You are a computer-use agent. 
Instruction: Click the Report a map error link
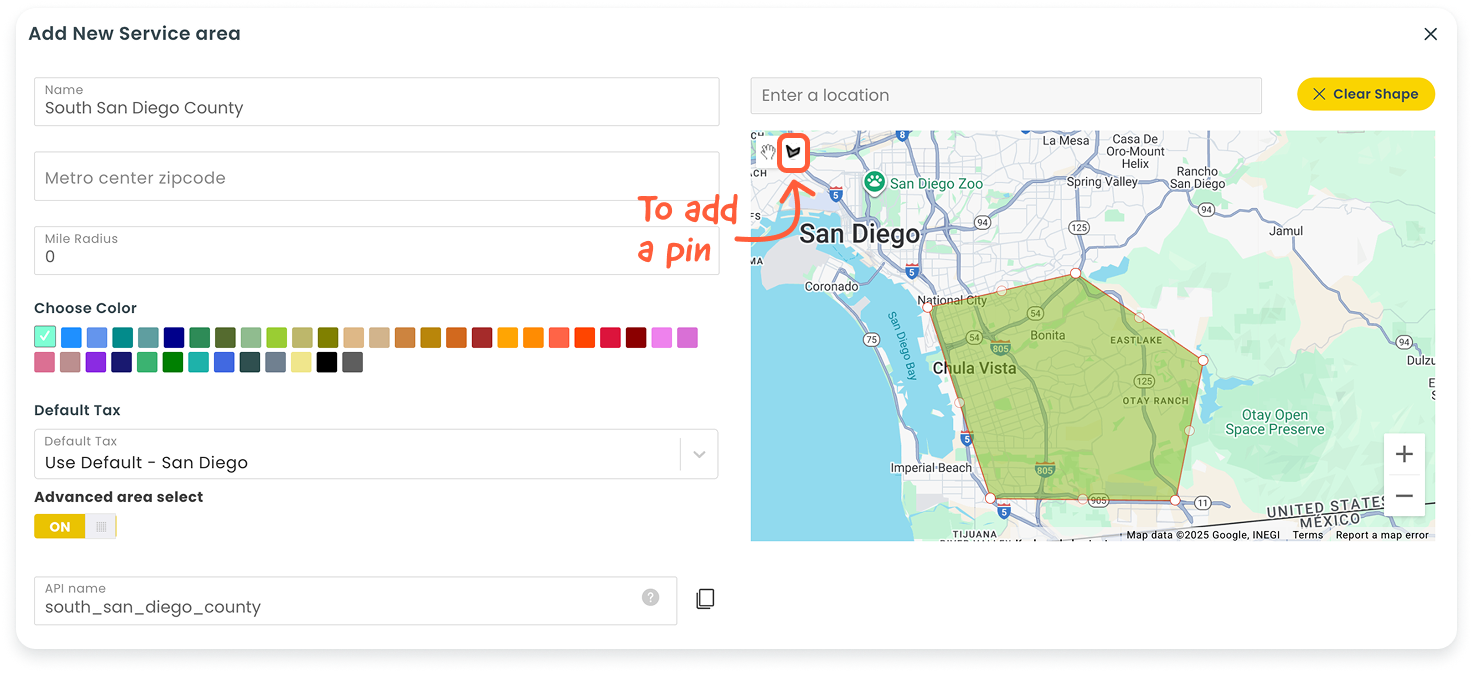(1381, 534)
